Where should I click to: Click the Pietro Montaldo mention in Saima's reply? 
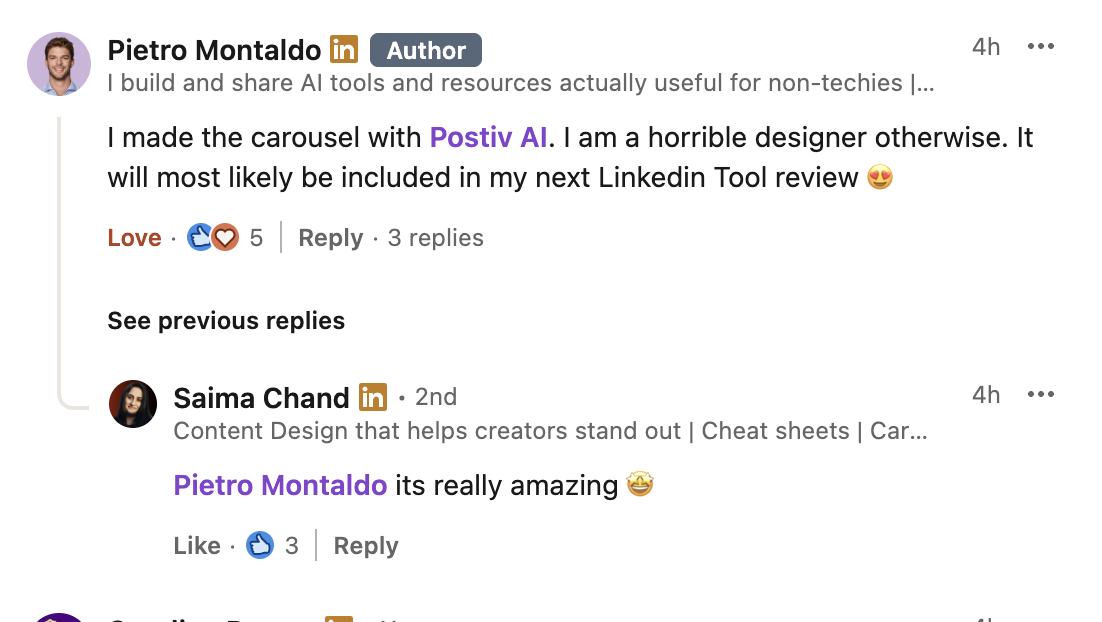[280, 486]
